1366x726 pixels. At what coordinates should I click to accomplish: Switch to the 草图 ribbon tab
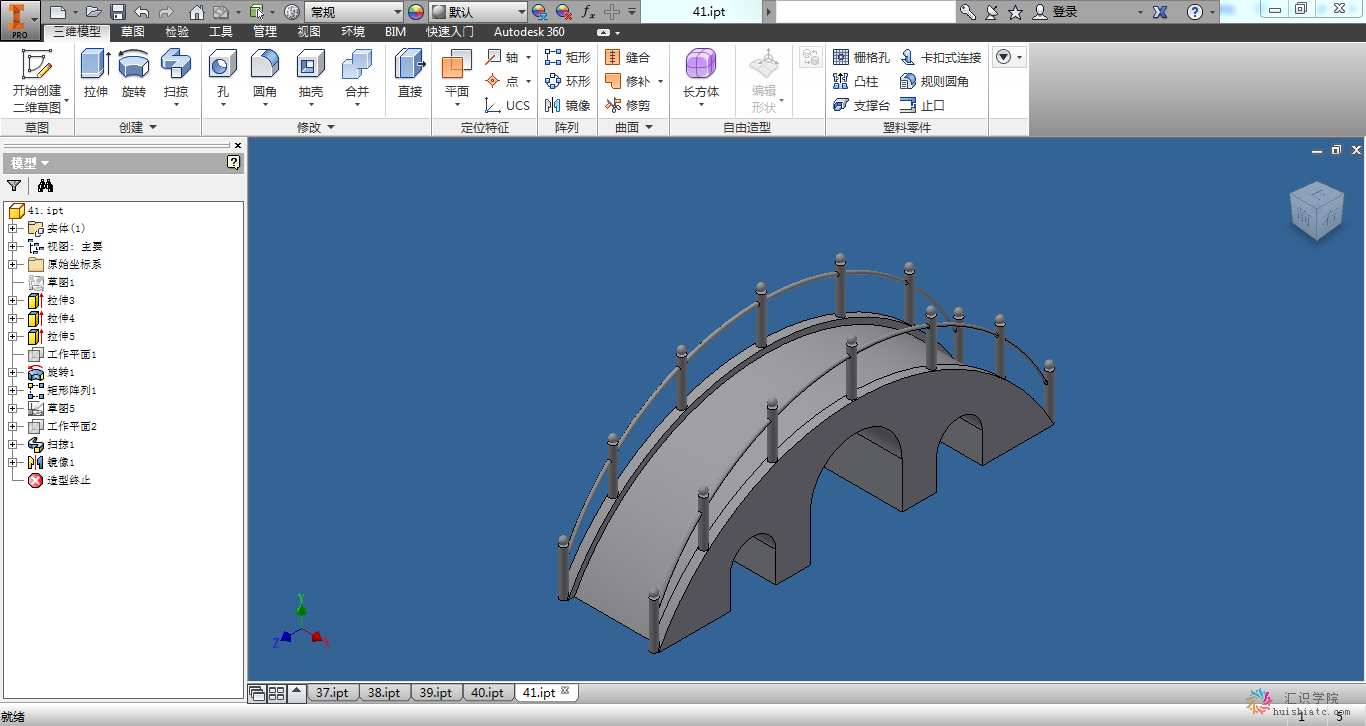tap(132, 32)
